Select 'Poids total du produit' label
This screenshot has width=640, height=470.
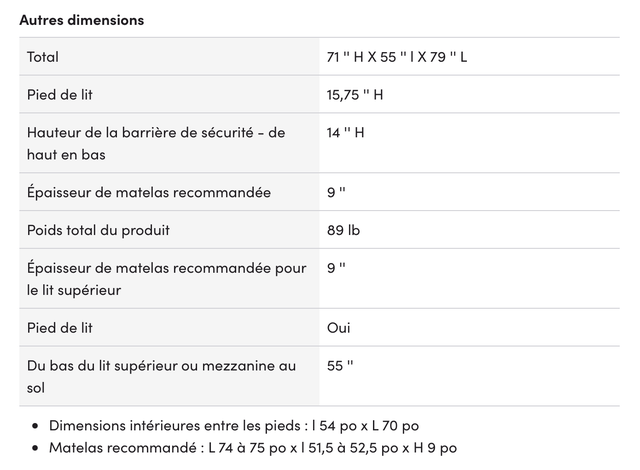pos(98,230)
